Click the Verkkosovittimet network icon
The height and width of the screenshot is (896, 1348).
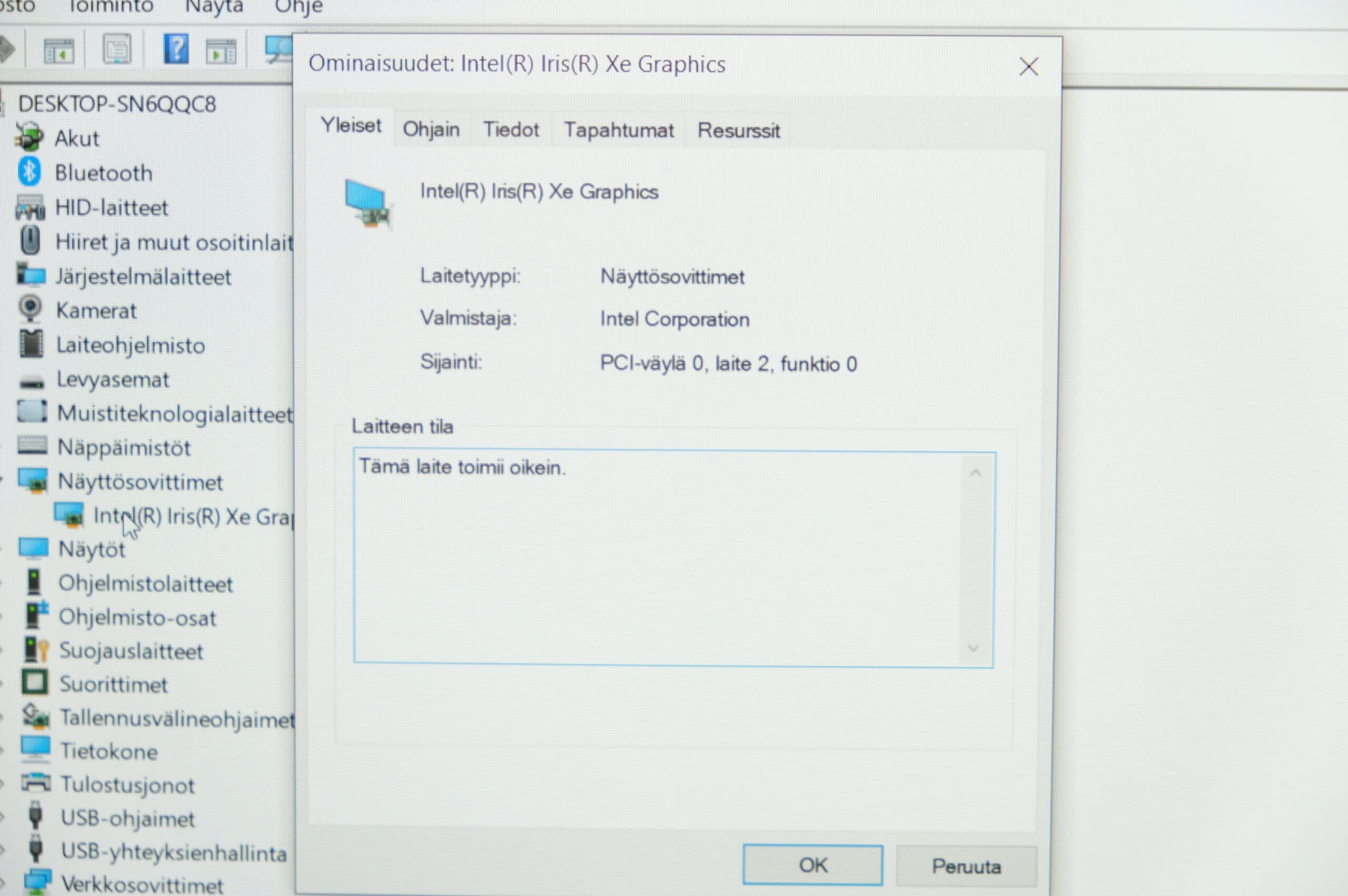click(38, 882)
